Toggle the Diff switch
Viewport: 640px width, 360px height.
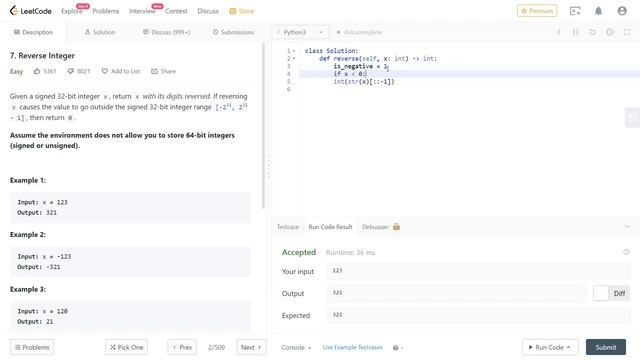(x=611, y=293)
